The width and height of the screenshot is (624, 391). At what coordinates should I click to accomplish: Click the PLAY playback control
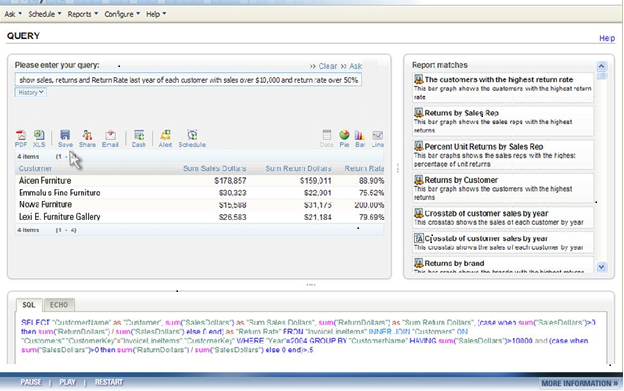67,382
